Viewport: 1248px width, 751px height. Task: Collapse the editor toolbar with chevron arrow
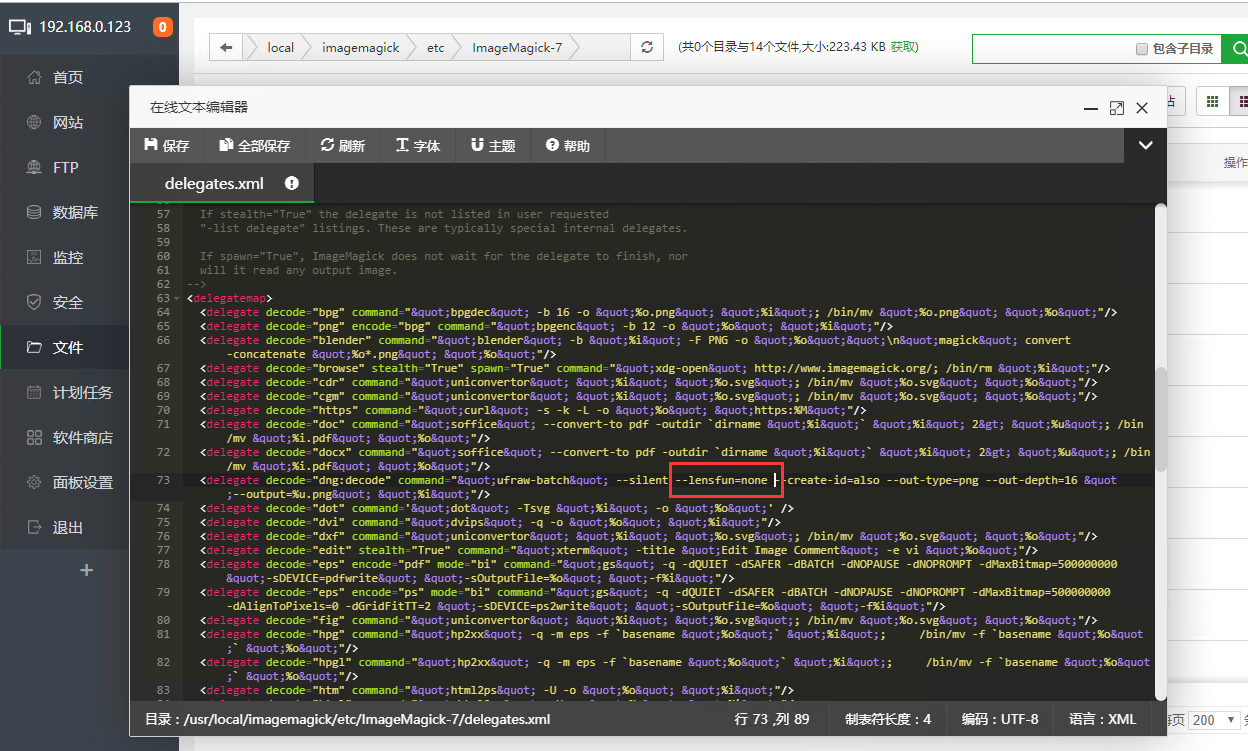click(1146, 146)
